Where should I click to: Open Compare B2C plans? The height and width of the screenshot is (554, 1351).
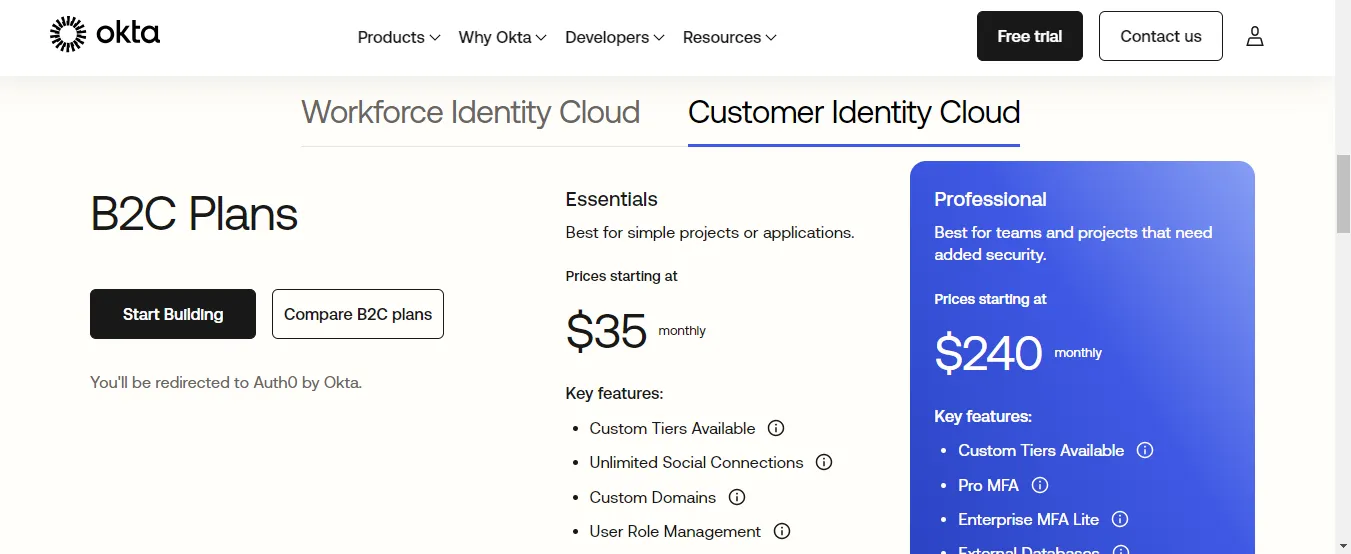click(358, 314)
